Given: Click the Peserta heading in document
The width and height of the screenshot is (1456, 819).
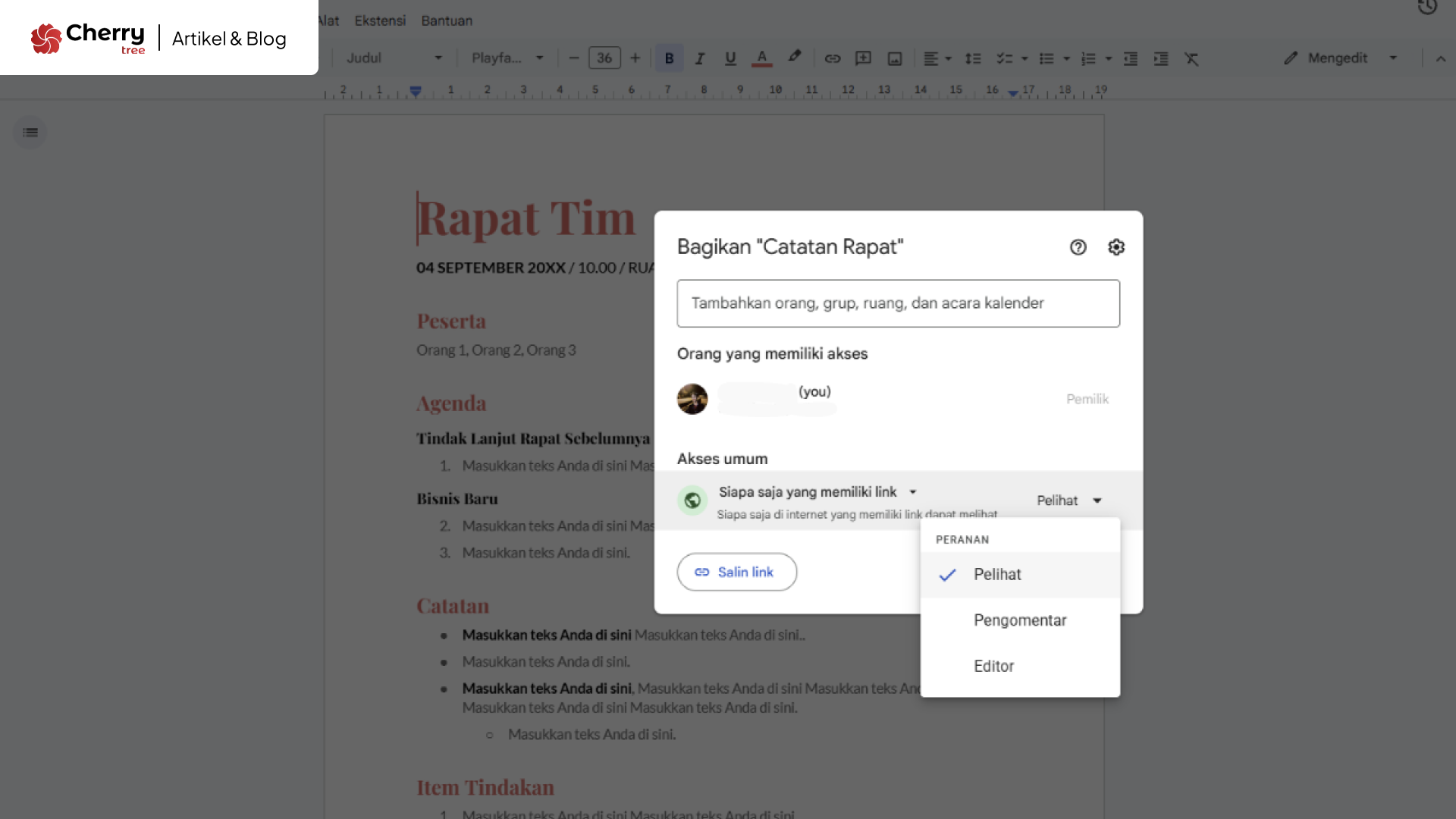Looking at the screenshot, I should 451,321.
